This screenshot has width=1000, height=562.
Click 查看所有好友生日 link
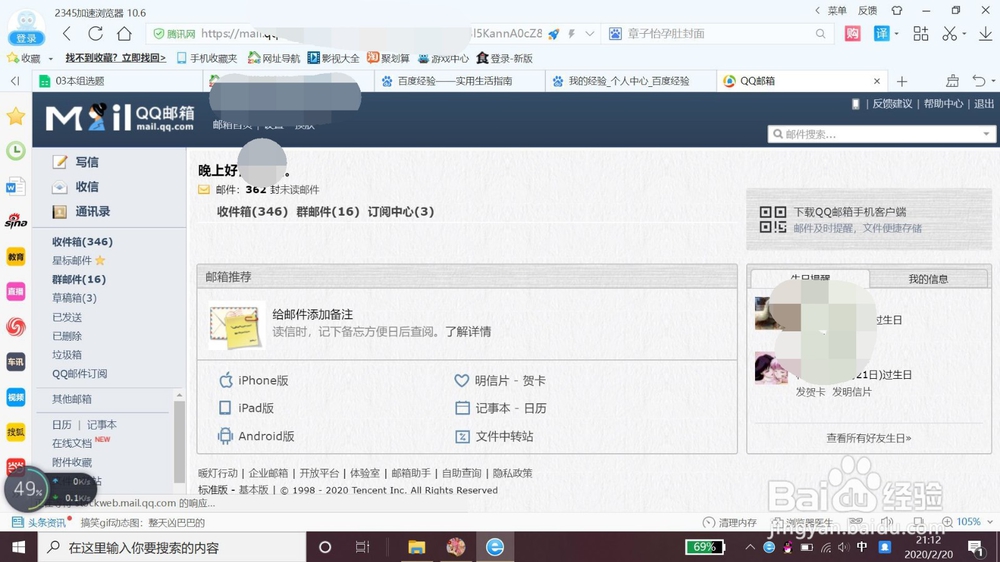pyautogui.click(x=869, y=438)
